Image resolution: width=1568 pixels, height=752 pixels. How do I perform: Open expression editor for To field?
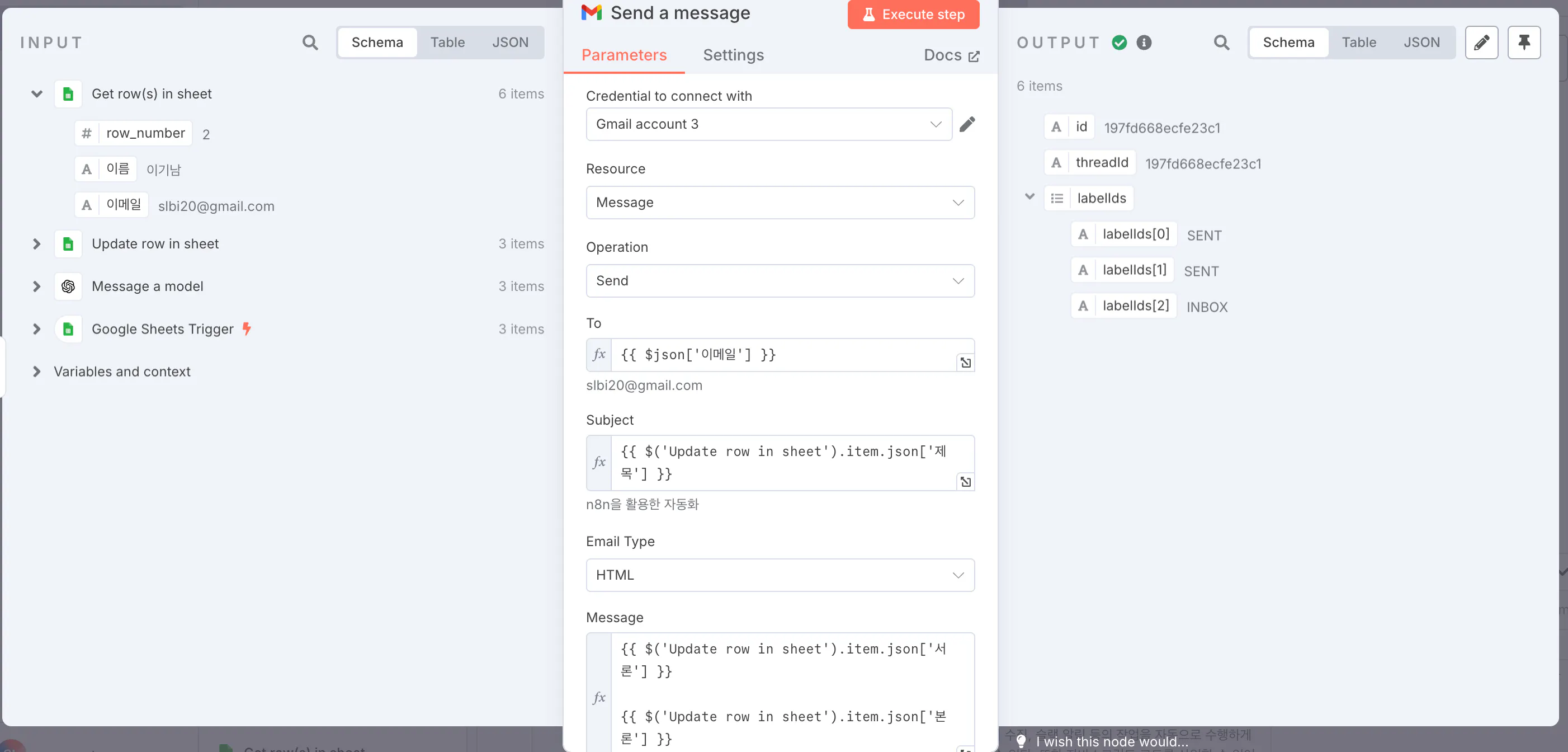[965, 363]
